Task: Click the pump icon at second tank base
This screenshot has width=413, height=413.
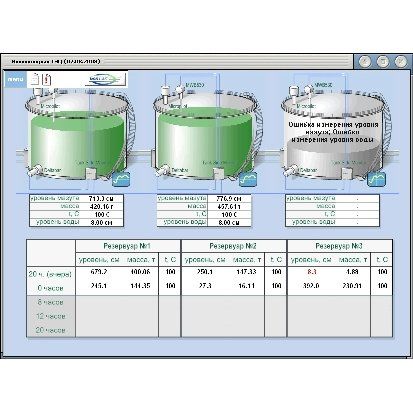Action: [163, 170]
